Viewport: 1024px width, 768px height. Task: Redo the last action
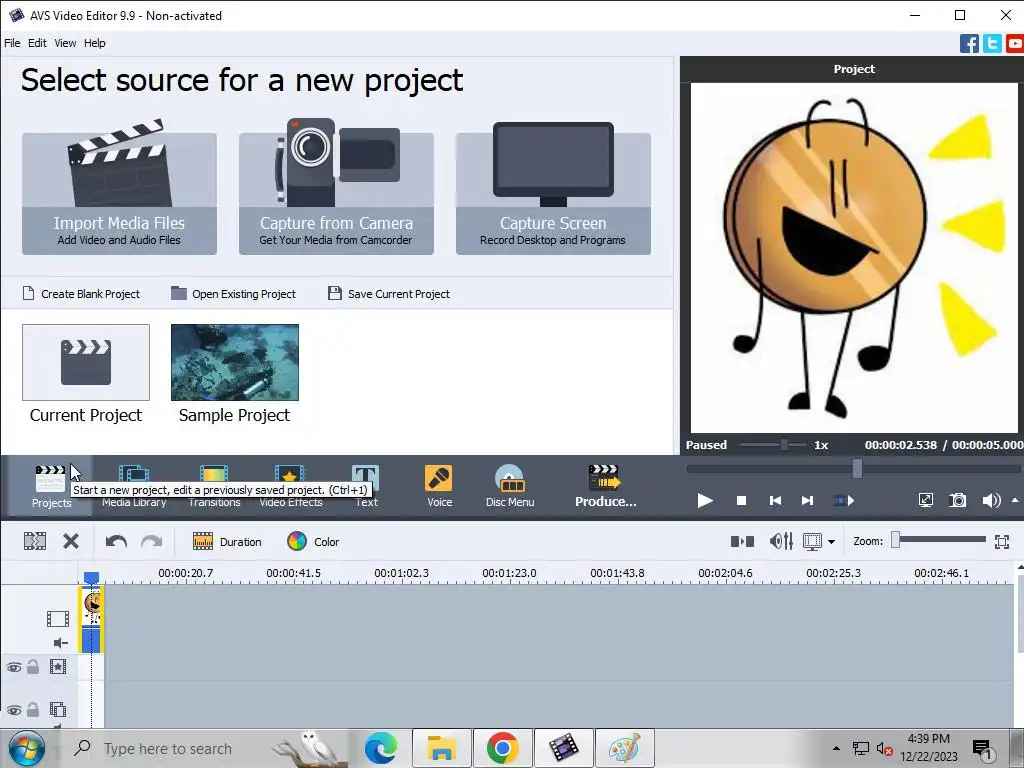(x=152, y=541)
